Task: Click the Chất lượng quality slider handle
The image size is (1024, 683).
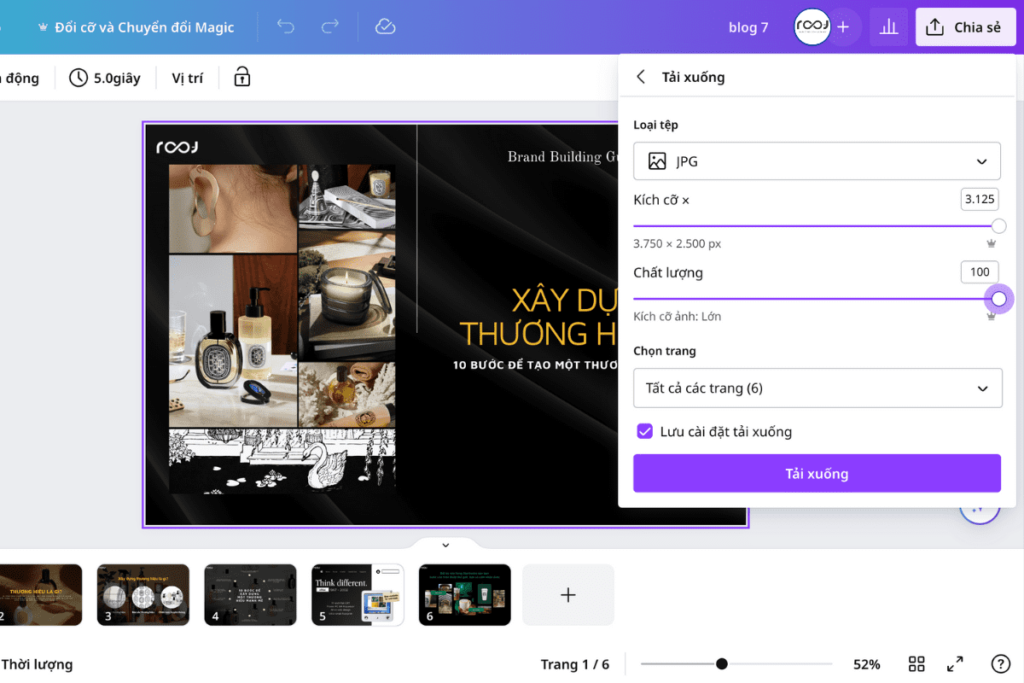Action: [x=999, y=299]
